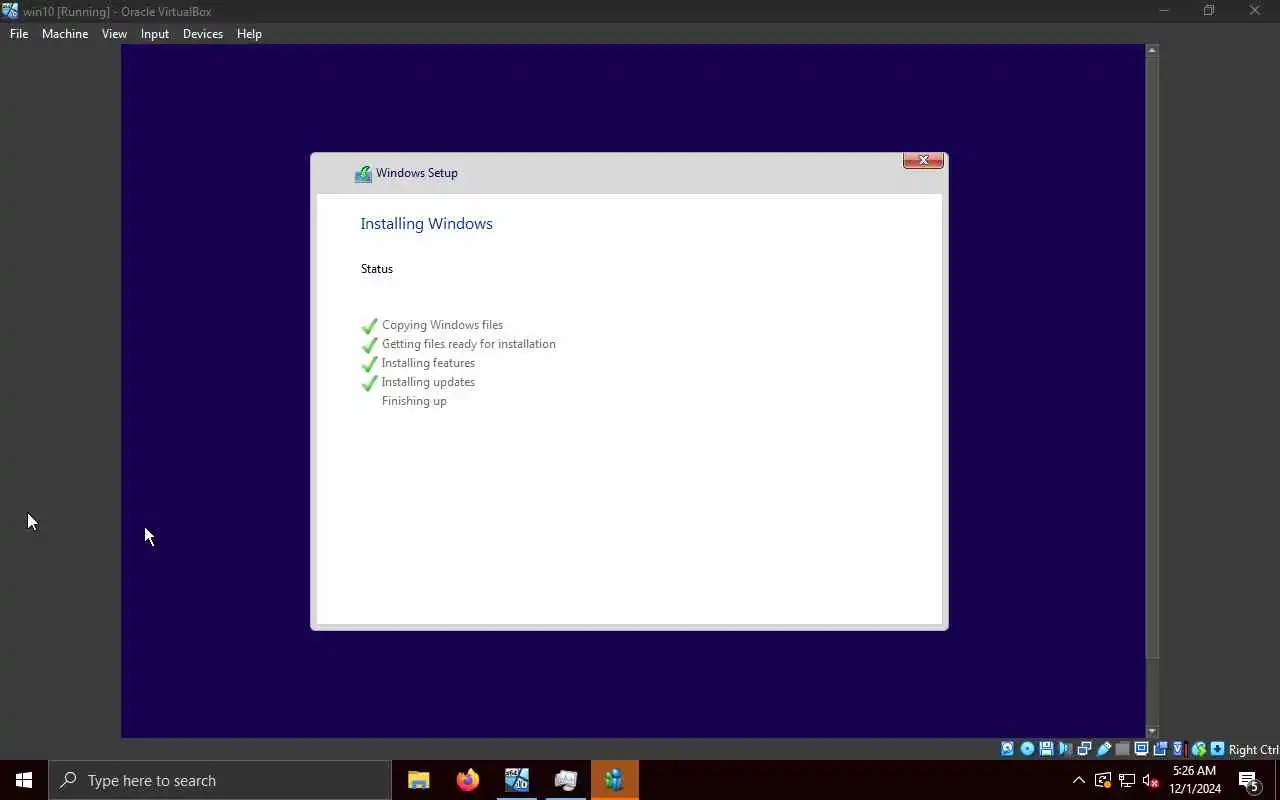This screenshot has height=800, width=1280.
Task: Click the floppy disk indicator icon
Action: point(1046,749)
